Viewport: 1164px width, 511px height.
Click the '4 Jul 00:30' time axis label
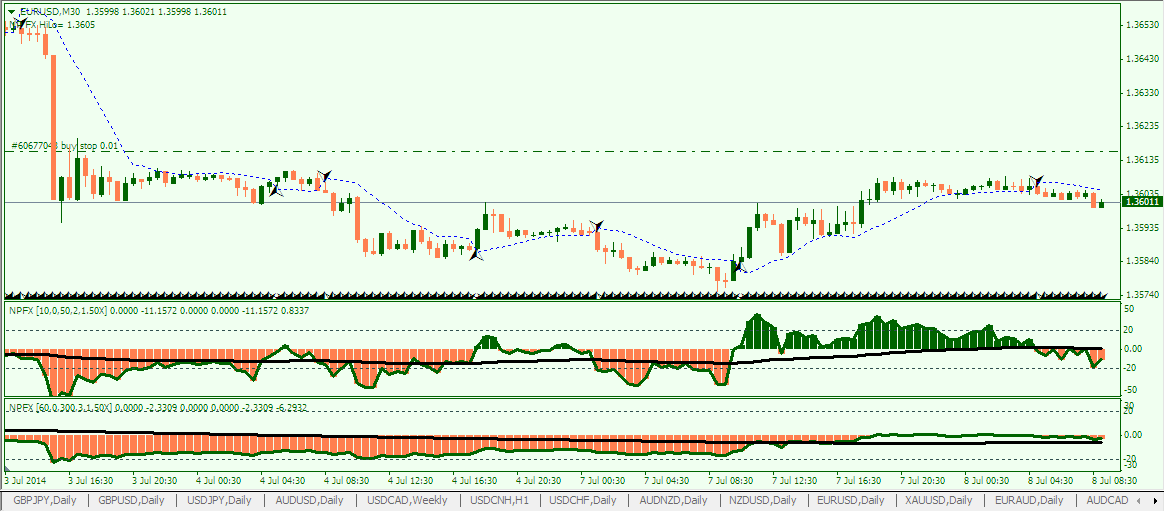tap(218, 480)
